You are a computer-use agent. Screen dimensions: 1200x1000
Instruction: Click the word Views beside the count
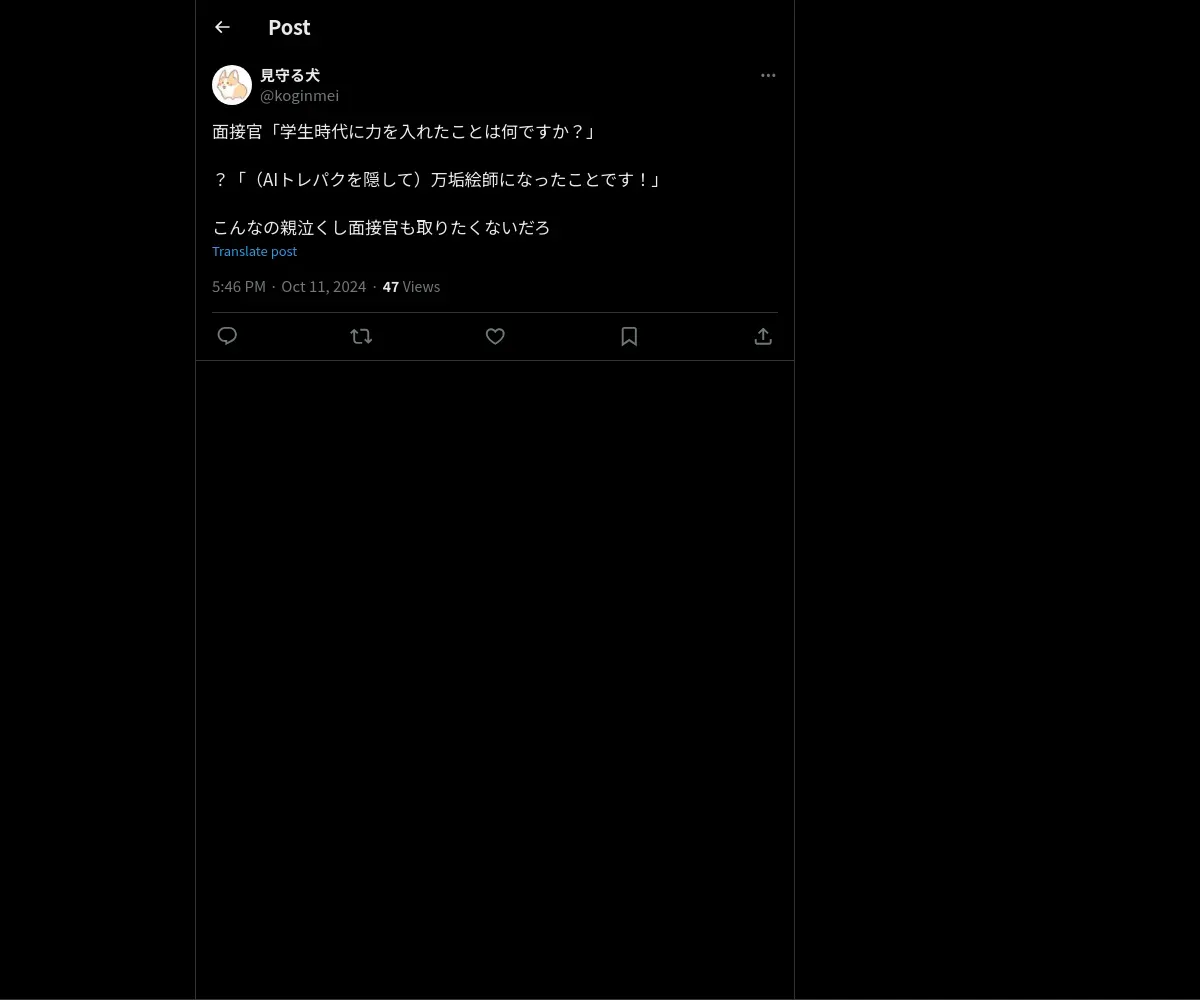[421, 286]
